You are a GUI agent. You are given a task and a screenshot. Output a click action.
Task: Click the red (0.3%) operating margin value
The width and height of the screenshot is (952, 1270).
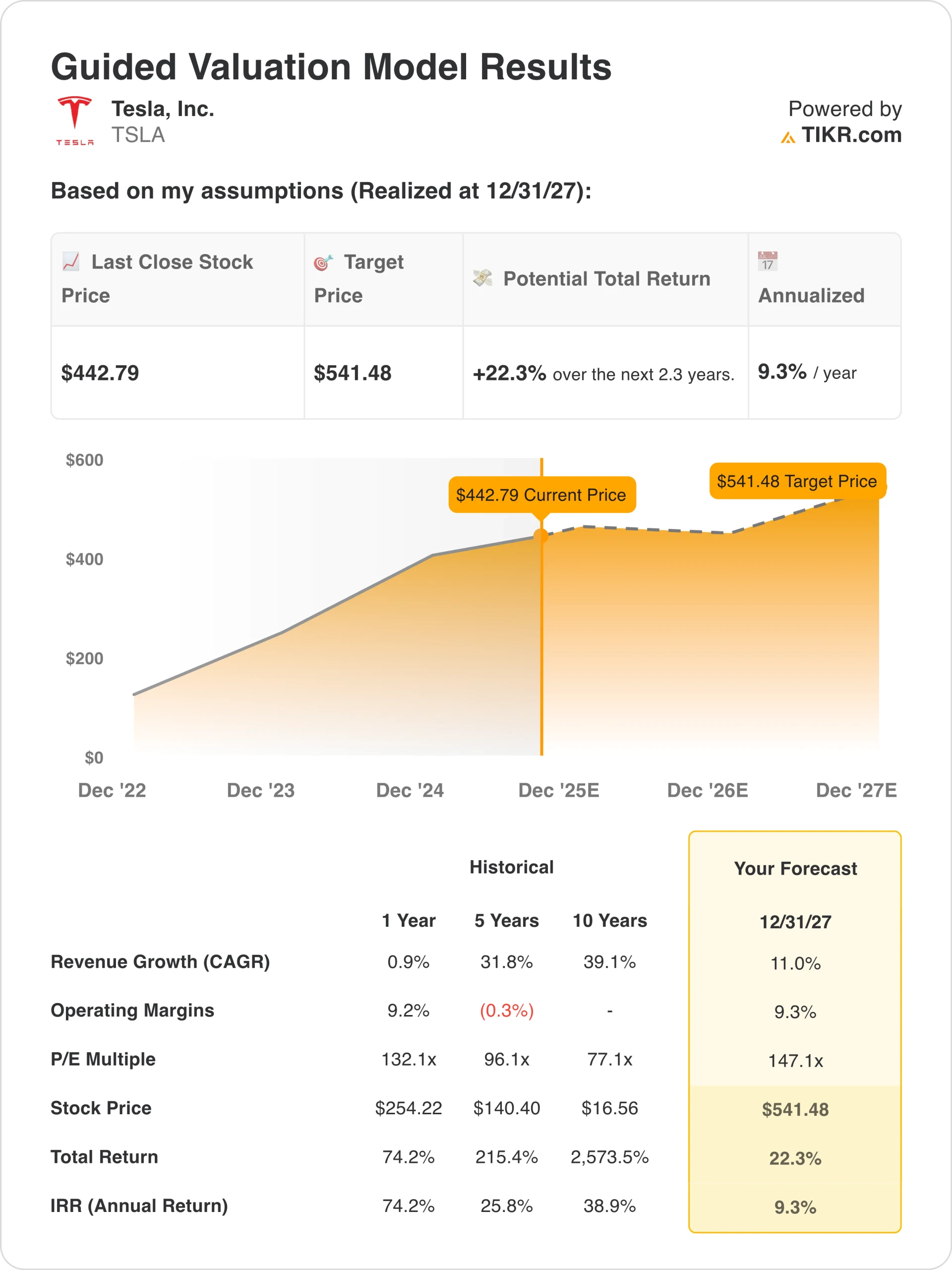(506, 1011)
